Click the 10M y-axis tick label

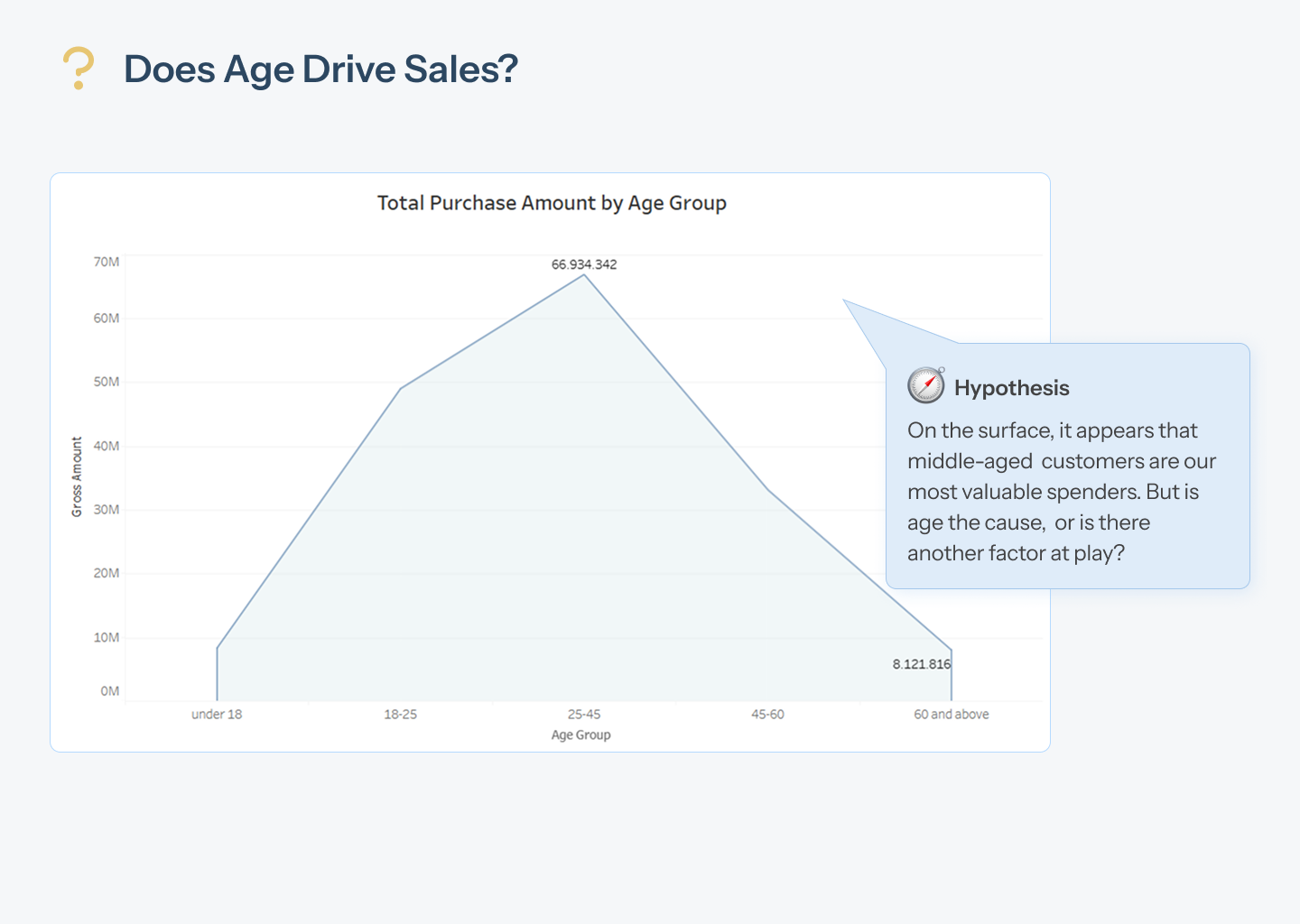pos(107,637)
